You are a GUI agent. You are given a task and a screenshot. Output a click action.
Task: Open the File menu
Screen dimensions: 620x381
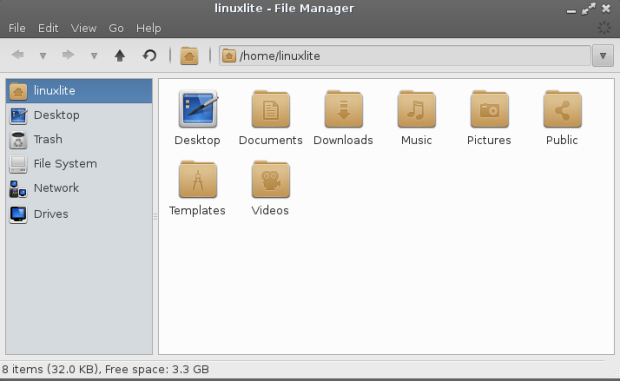tap(17, 28)
